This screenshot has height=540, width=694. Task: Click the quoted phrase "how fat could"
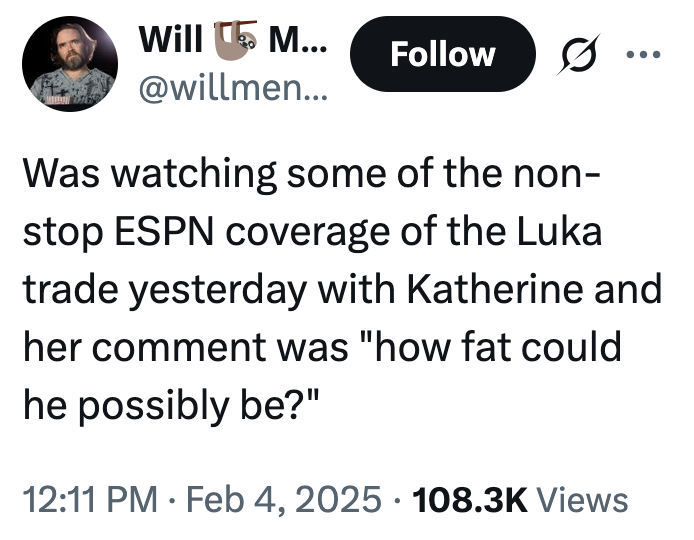pos(493,347)
